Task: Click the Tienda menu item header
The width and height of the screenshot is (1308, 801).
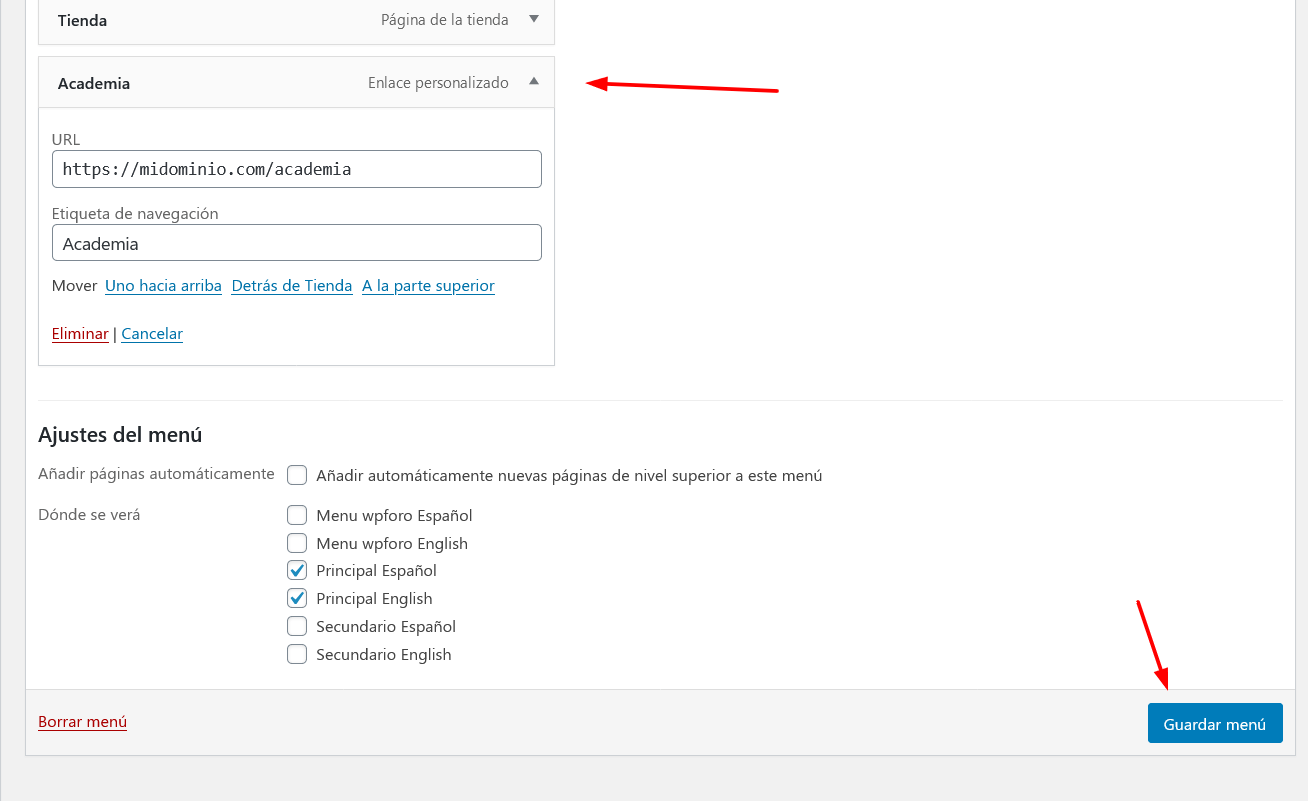Action: [296, 20]
